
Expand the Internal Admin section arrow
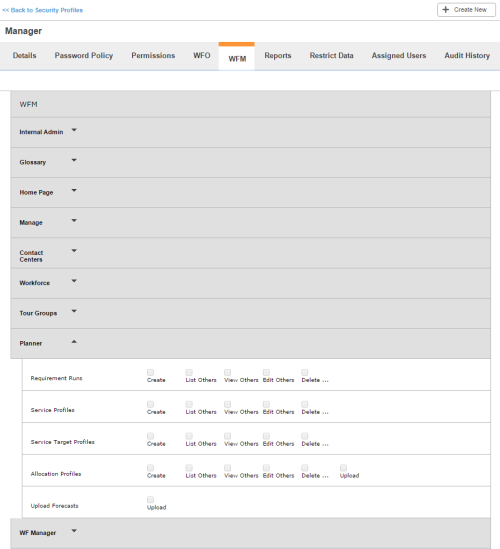pyautogui.click(x=74, y=130)
